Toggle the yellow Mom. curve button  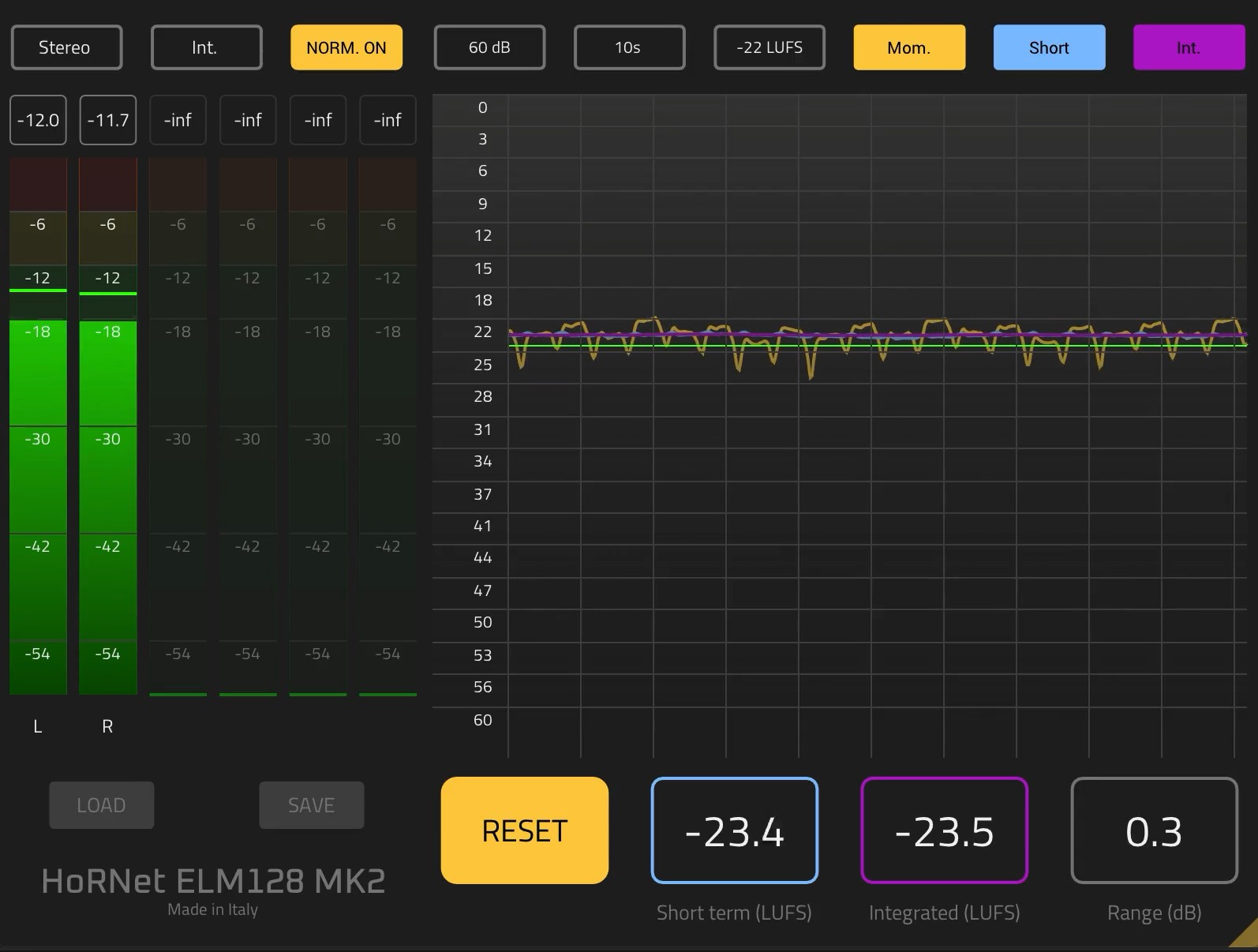coord(909,47)
